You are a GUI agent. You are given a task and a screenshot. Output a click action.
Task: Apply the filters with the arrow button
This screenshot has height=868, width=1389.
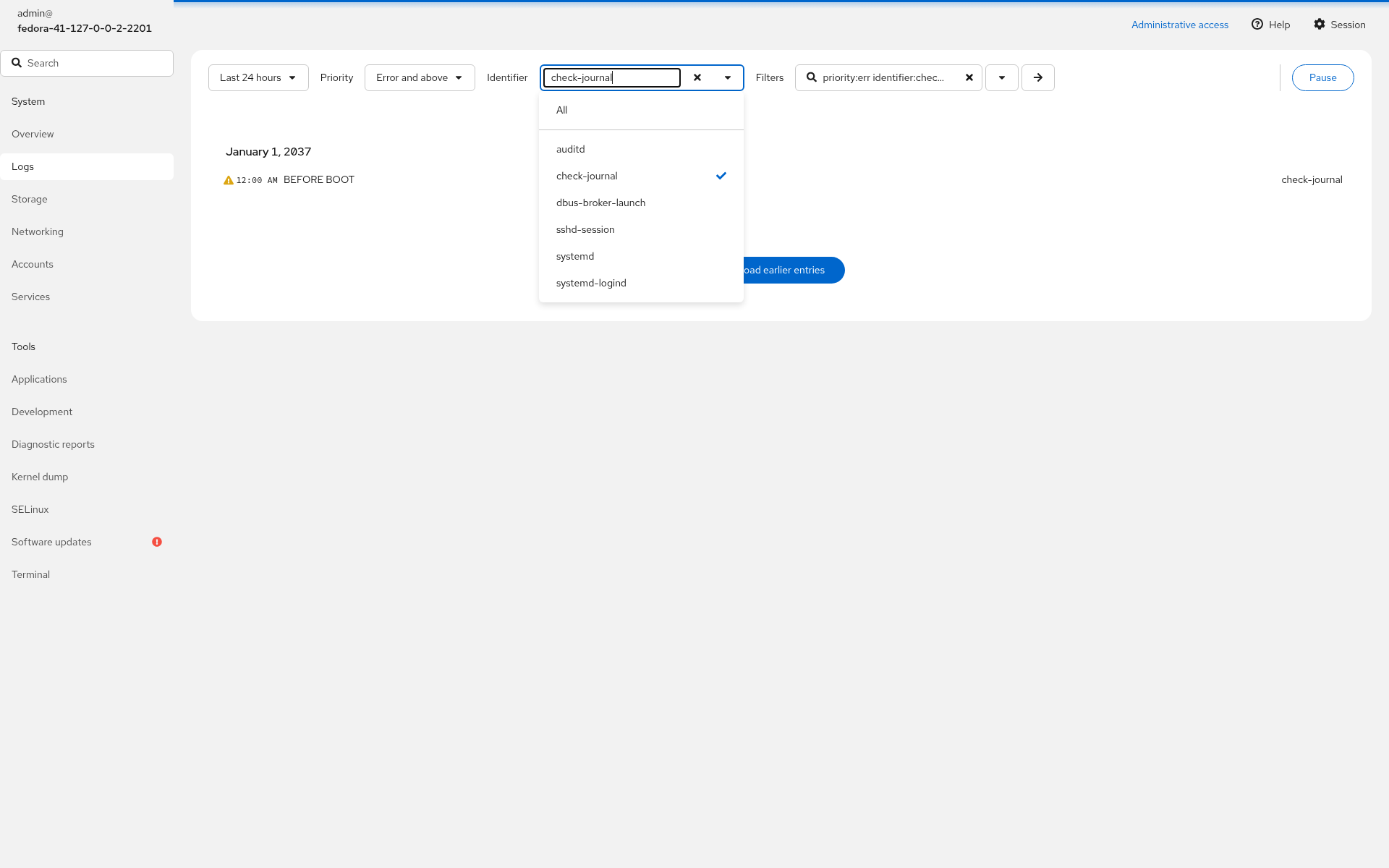click(1038, 77)
